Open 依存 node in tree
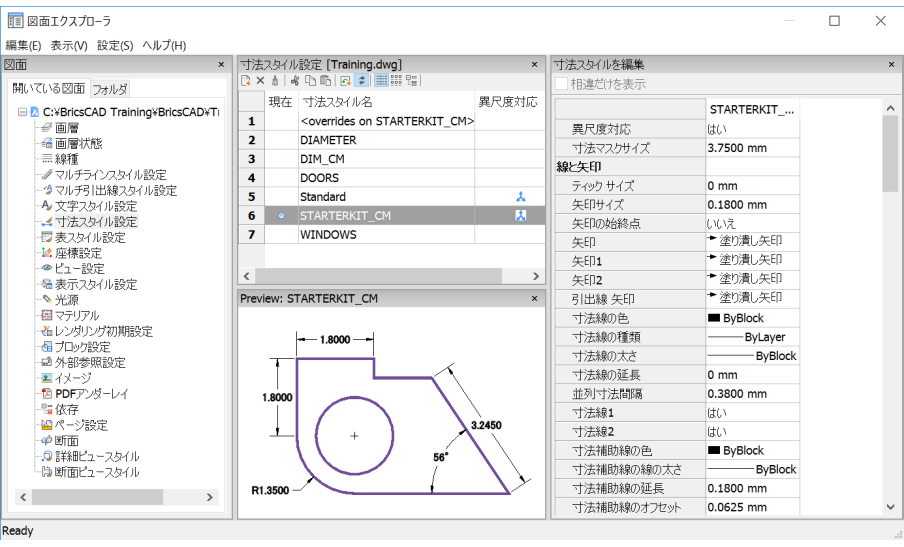 (x=67, y=409)
